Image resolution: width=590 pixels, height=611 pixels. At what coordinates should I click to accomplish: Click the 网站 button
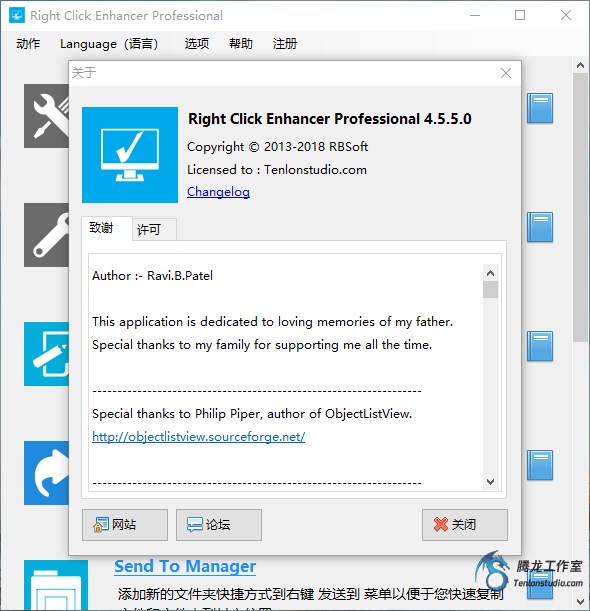click(125, 524)
